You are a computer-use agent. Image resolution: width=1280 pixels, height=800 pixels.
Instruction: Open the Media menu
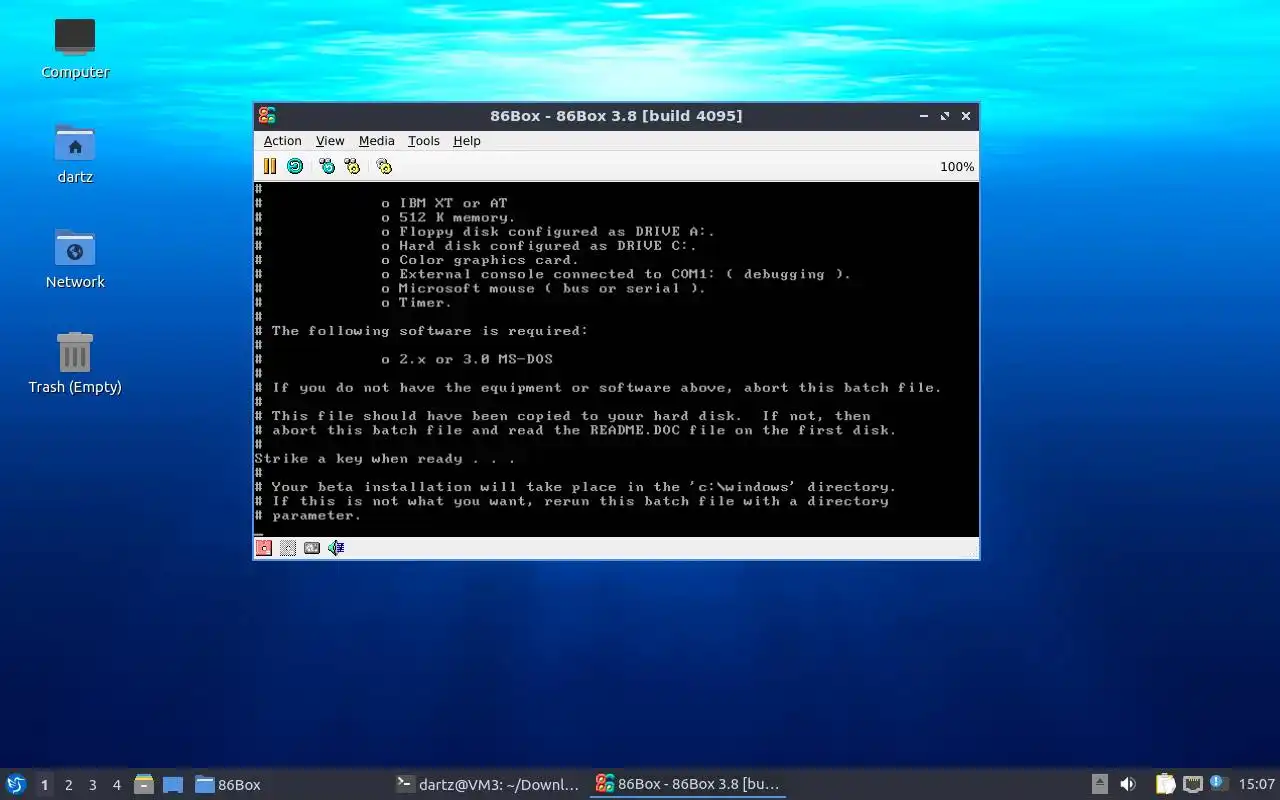coord(377,141)
